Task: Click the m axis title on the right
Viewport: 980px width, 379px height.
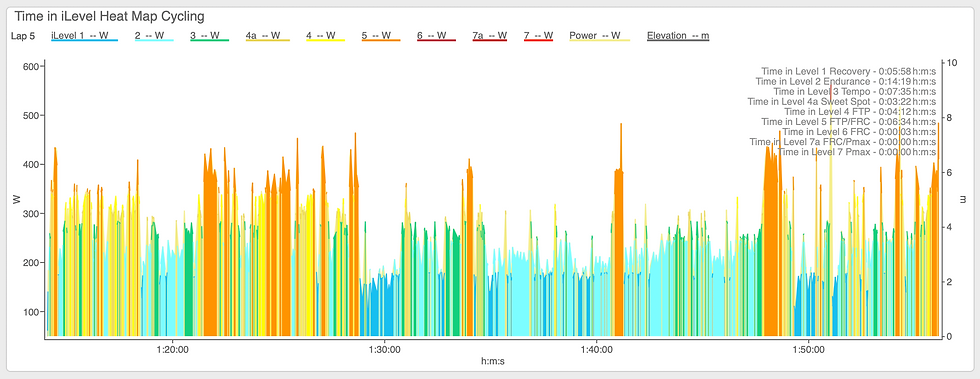Action: [963, 200]
